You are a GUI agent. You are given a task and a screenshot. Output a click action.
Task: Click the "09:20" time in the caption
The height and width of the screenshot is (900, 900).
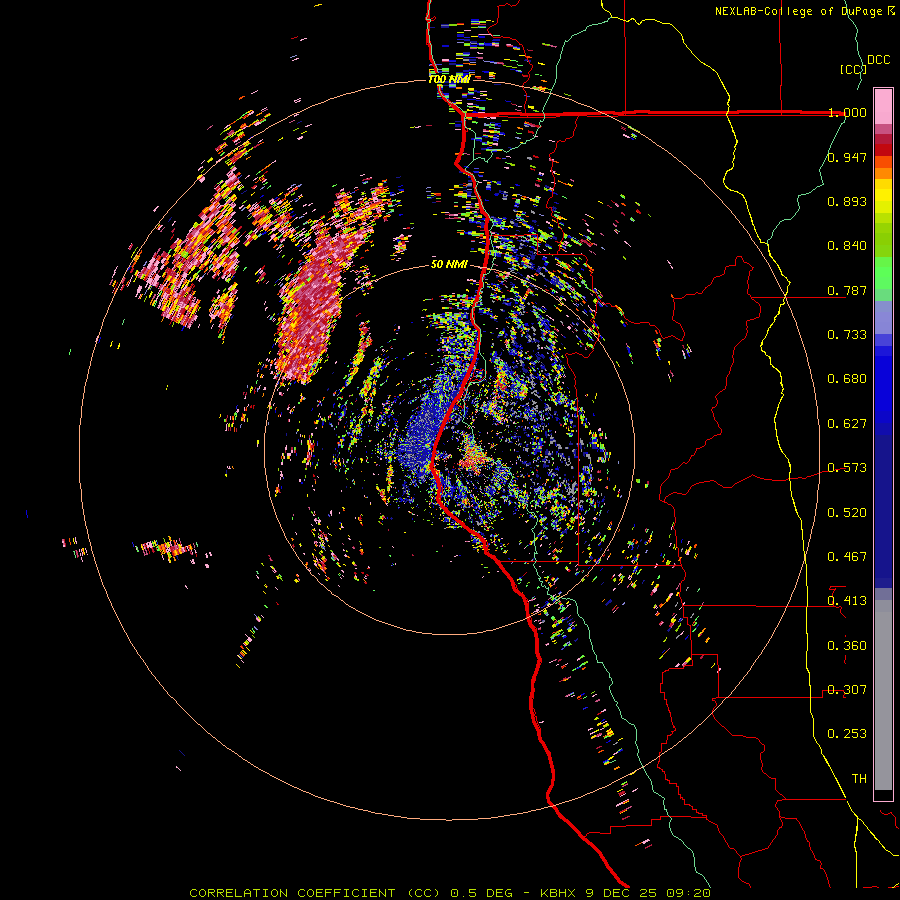[688, 893]
